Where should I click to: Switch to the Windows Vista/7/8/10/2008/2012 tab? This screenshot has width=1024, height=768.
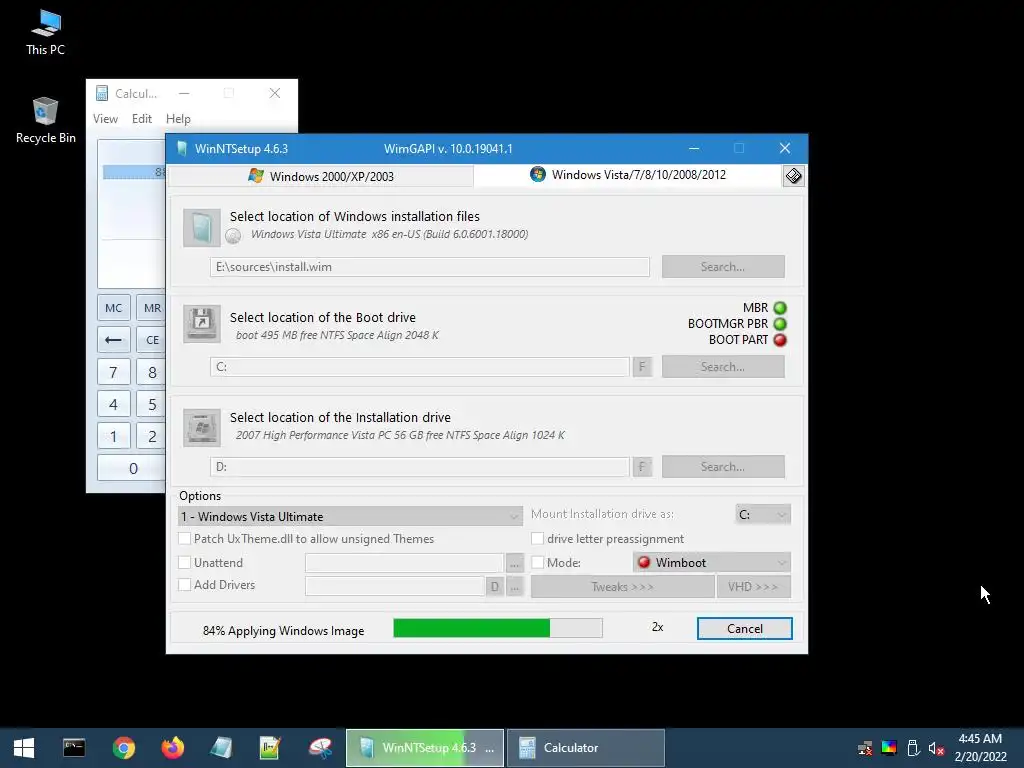pyautogui.click(x=628, y=175)
